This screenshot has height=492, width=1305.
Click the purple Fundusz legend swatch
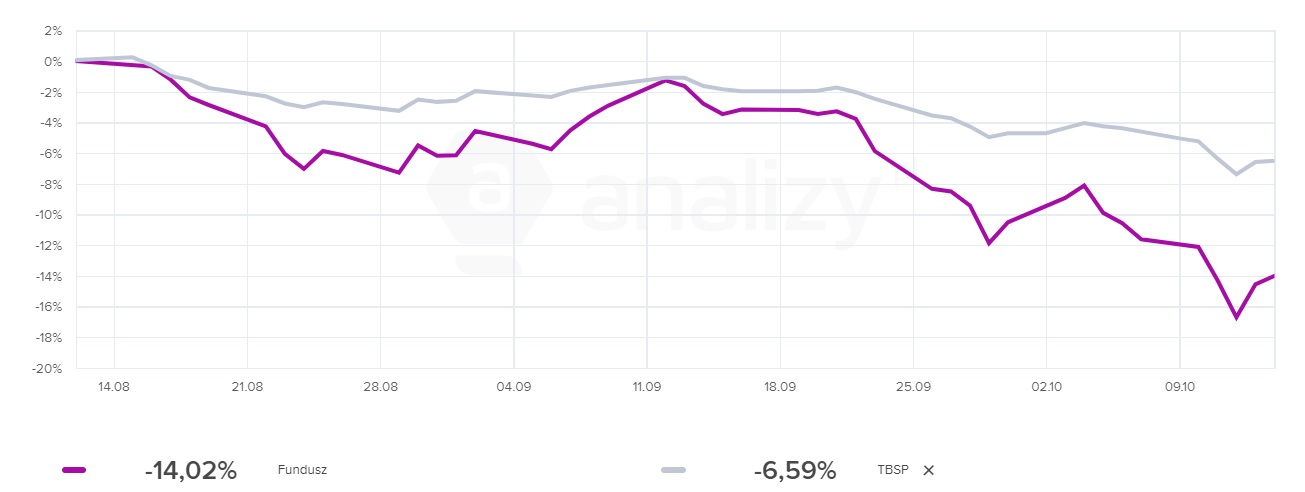point(74,471)
